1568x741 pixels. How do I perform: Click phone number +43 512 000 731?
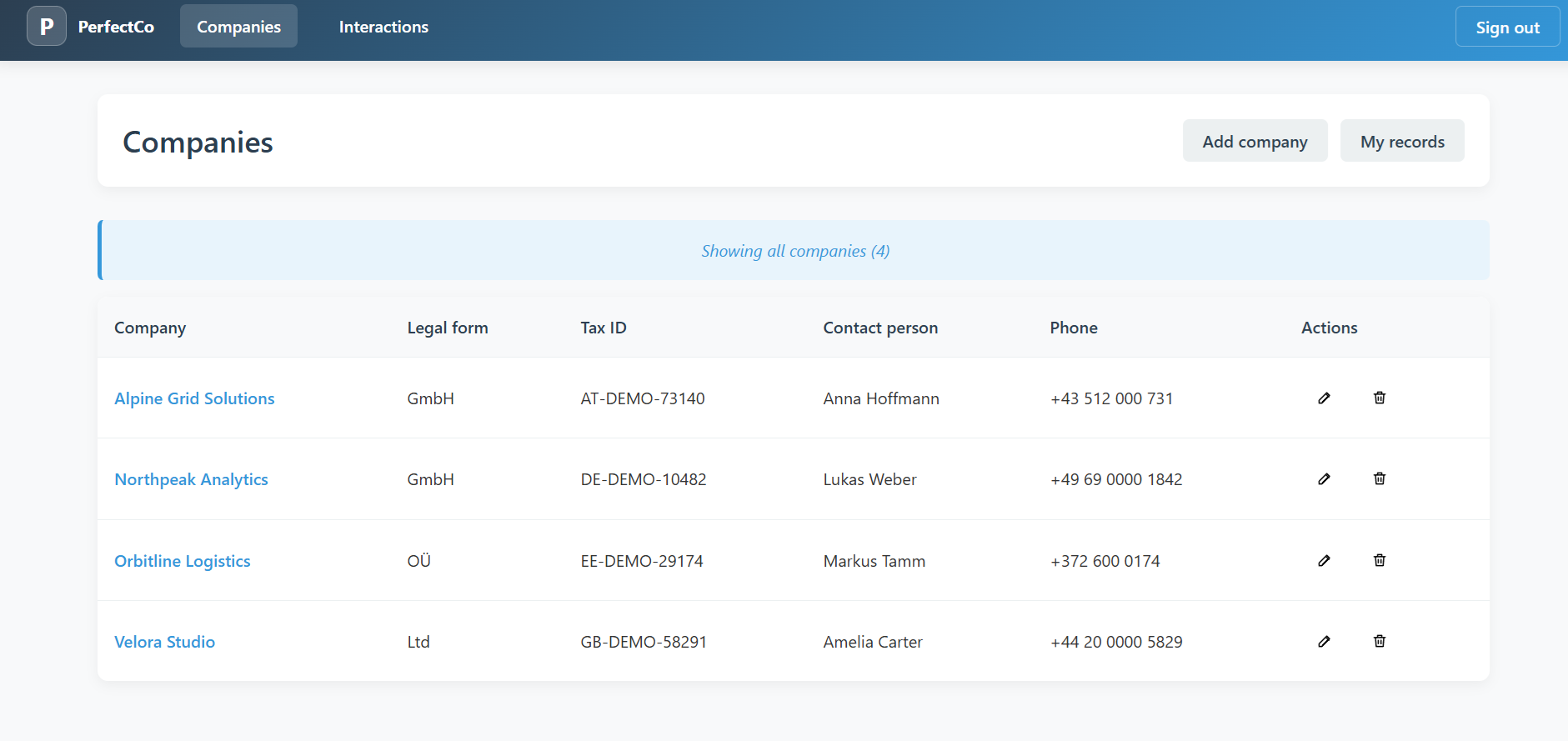pos(1111,398)
